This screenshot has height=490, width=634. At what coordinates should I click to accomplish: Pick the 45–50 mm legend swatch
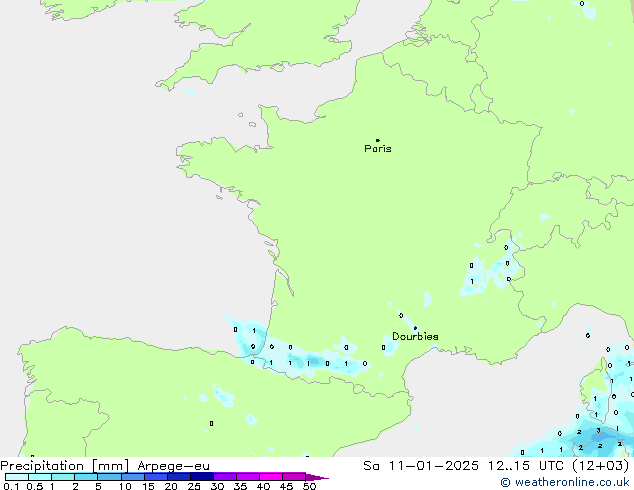[294, 477]
